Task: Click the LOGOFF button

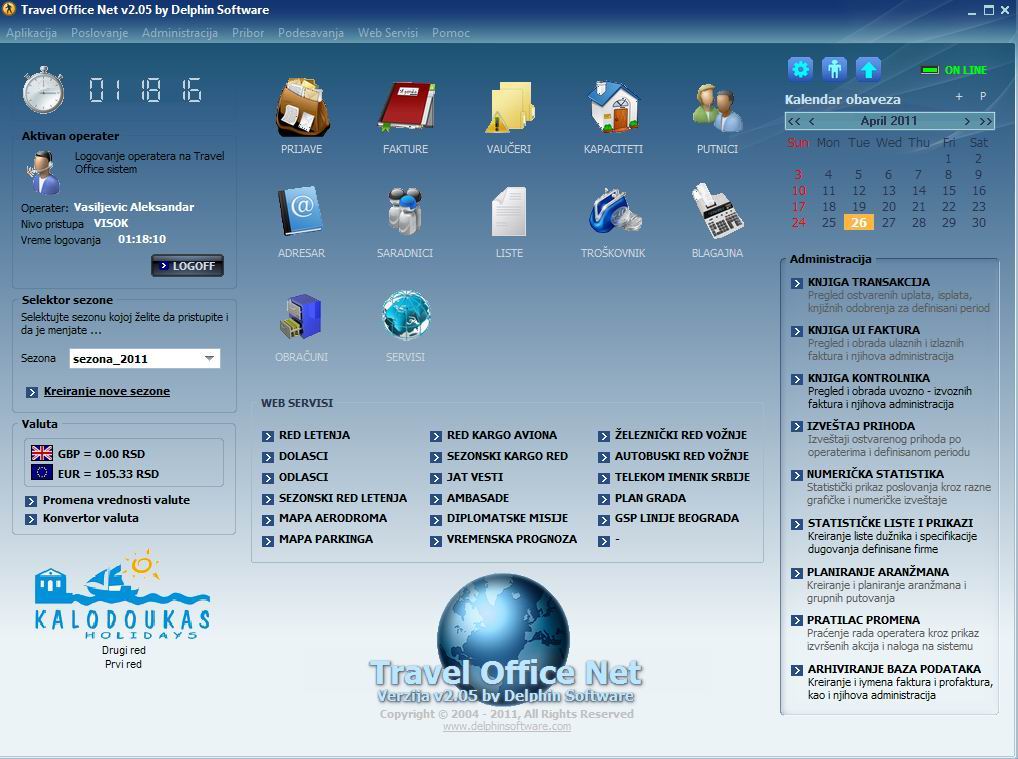Action: click(x=188, y=266)
